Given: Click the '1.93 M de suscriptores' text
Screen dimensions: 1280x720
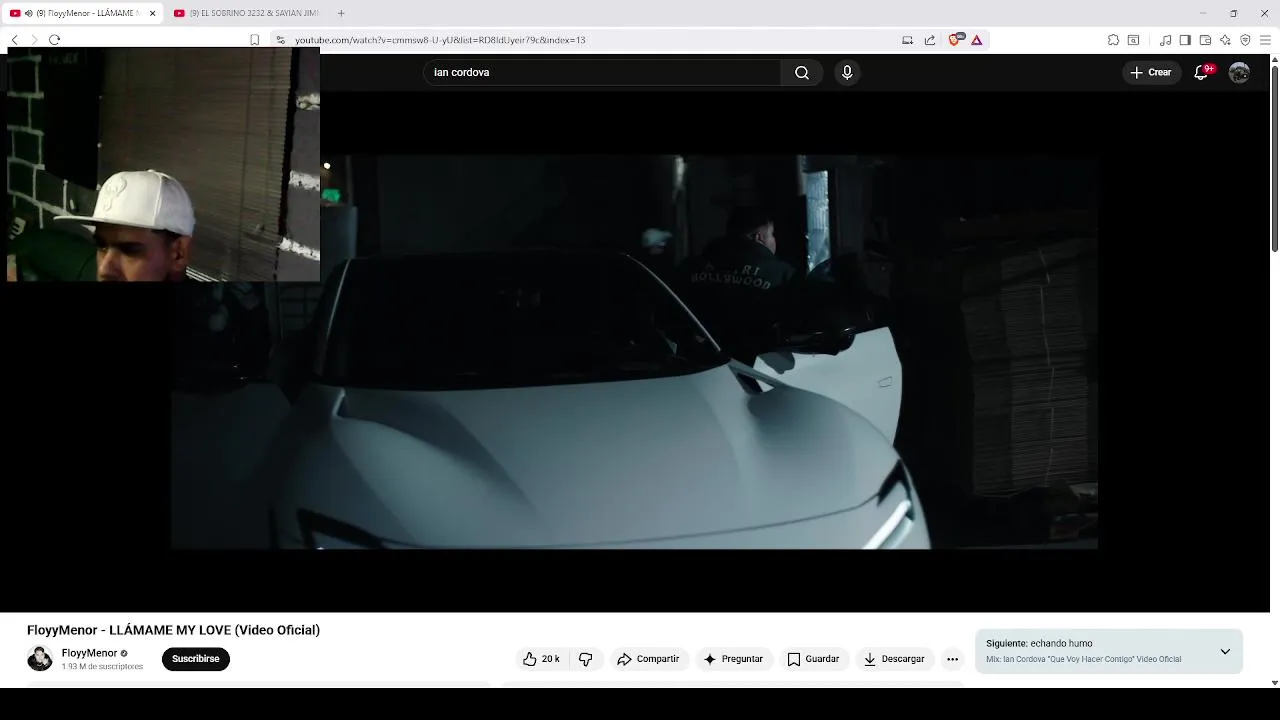Looking at the screenshot, I should (102, 666).
